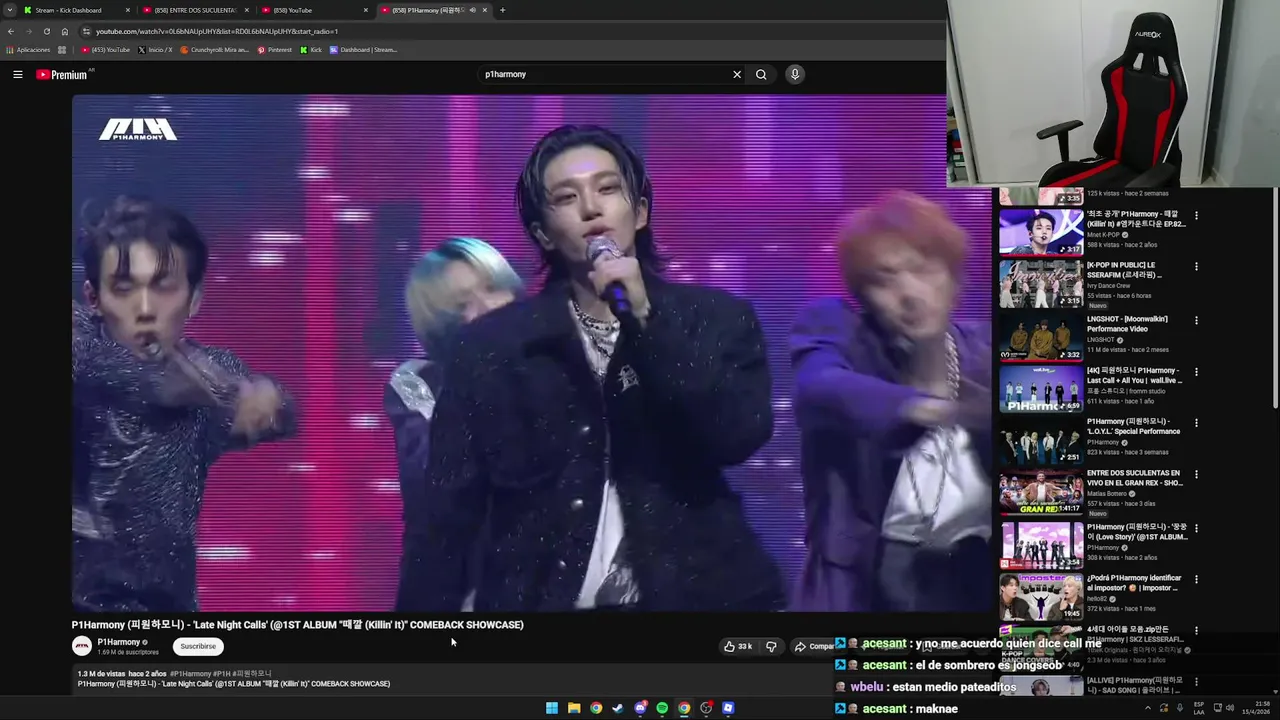Like the video with thumbs up
The height and width of the screenshot is (720, 1280).
point(738,646)
